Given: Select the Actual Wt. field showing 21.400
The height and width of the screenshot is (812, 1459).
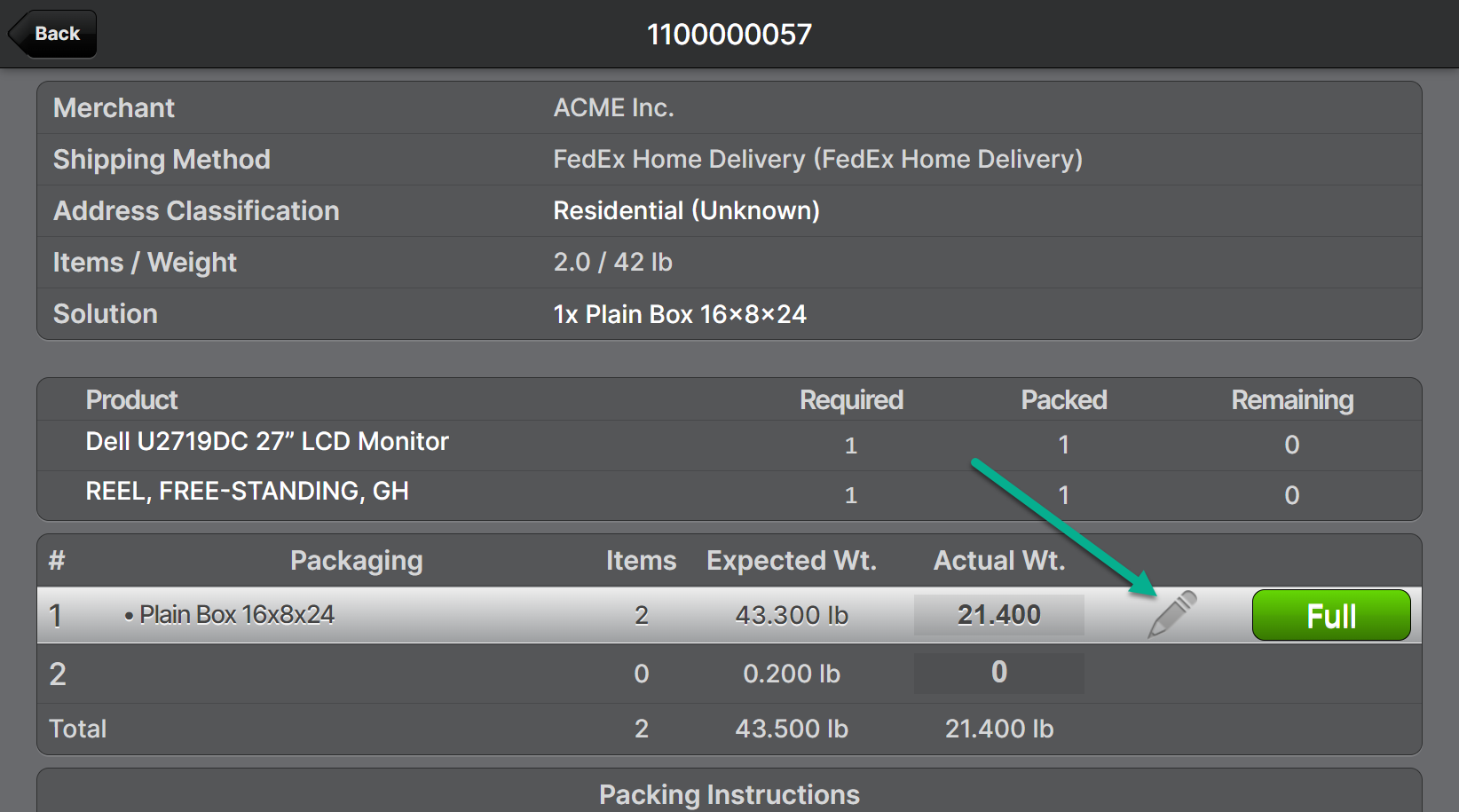Looking at the screenshot, I should (x=998, y=615).
